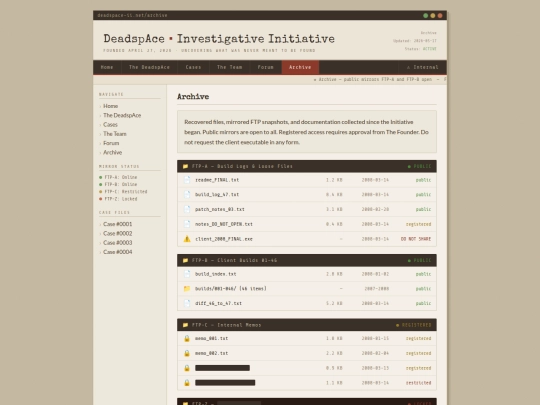Image resolution: width=540 pixels, height=405 pixels.
Task: Click the folder icon in FTP-B header
Action: coord(185,260)
